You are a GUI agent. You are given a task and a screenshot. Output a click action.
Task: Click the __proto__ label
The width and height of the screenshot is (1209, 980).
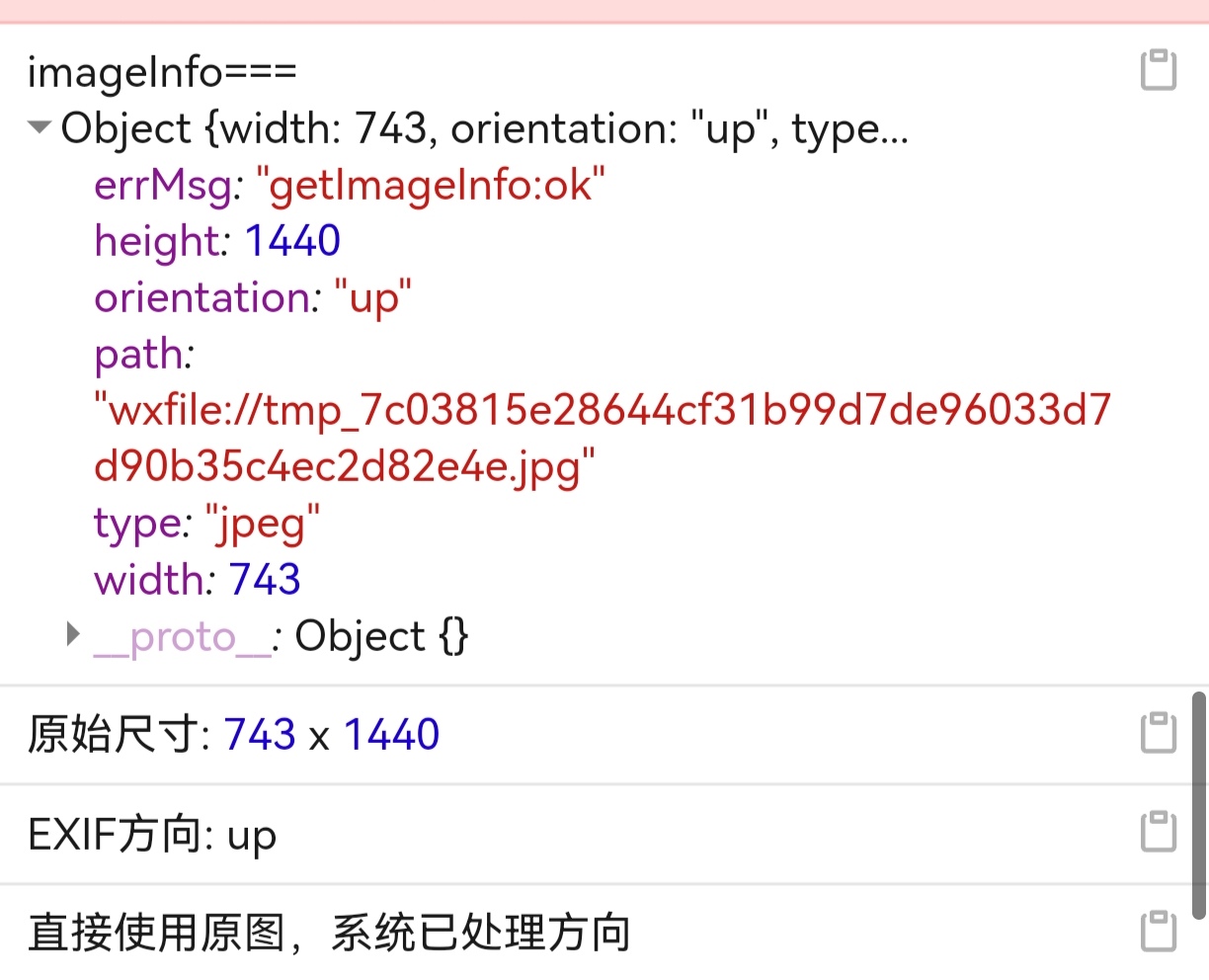[x=183, y=637]
